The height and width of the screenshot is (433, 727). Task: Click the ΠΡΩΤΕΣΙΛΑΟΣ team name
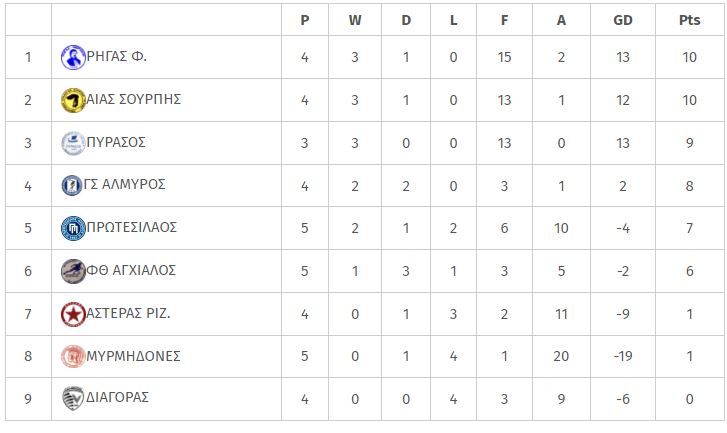click(132, 227)
